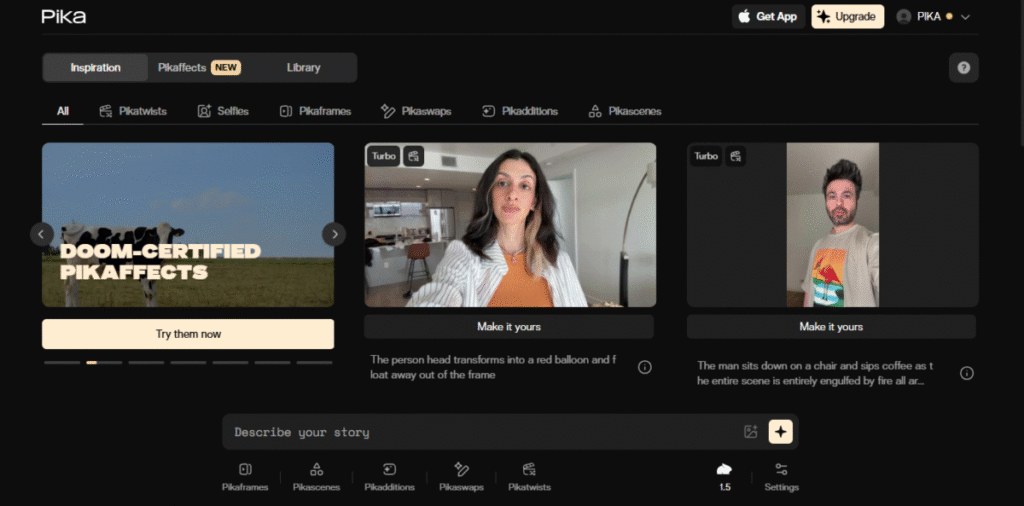Show info for the coffee fire prompt

(967, 373)
